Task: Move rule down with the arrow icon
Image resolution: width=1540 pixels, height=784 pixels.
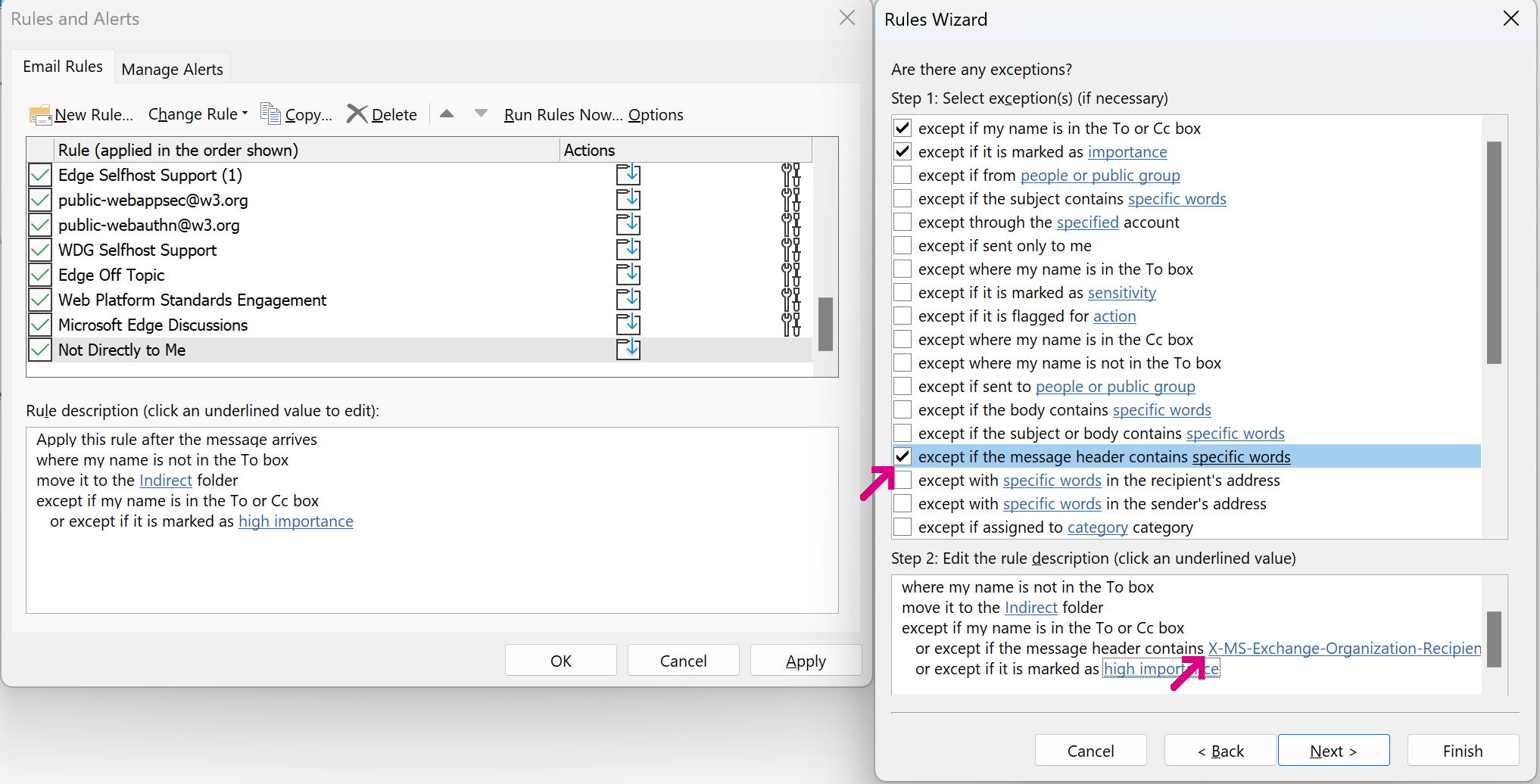Action: (481, 114)
